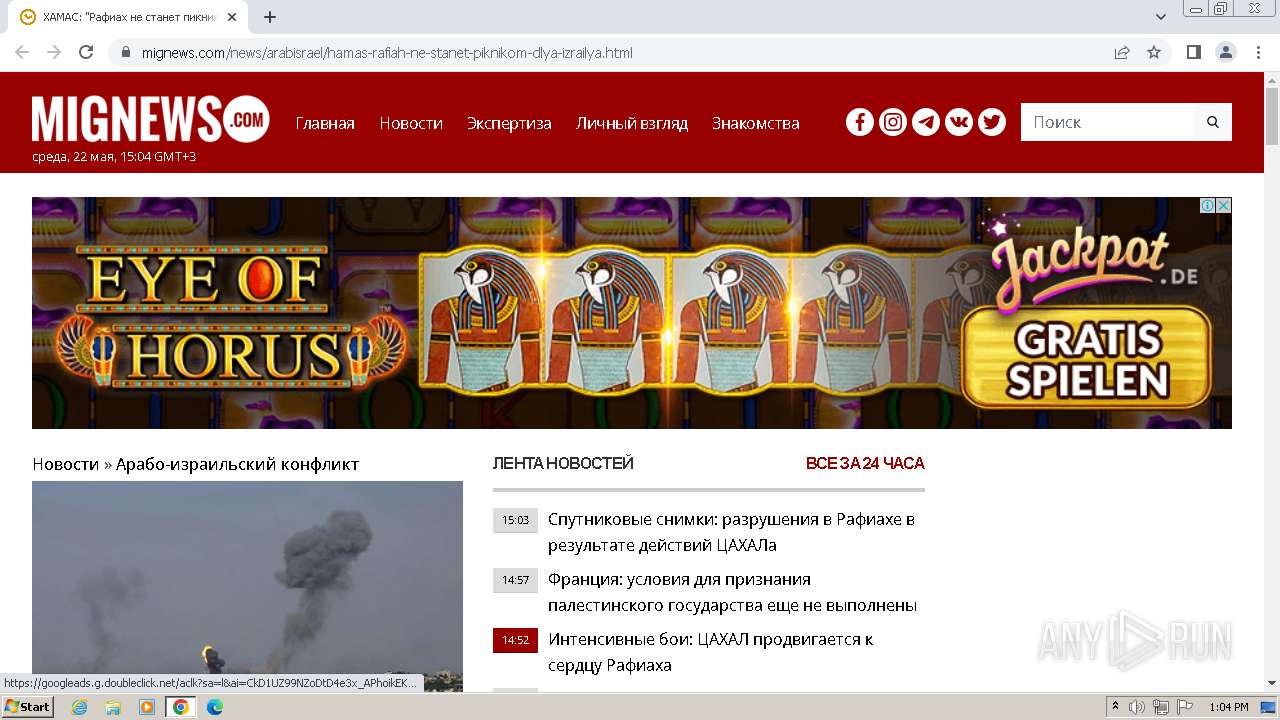Toggle the browser side panel
1280x720 pixels.
[1193, 52]
